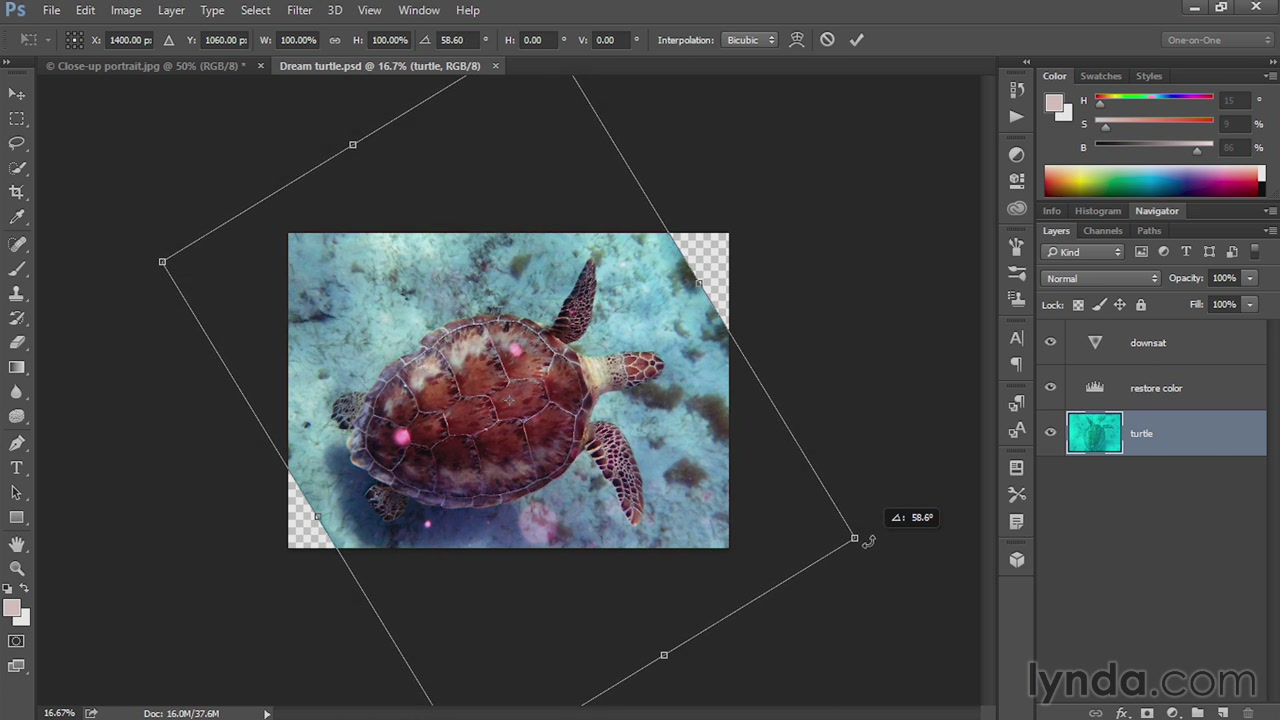This screenshot has width=1280, height=720.
Task: Select the Healing Brush tool
Action: (x=17, y=244)
